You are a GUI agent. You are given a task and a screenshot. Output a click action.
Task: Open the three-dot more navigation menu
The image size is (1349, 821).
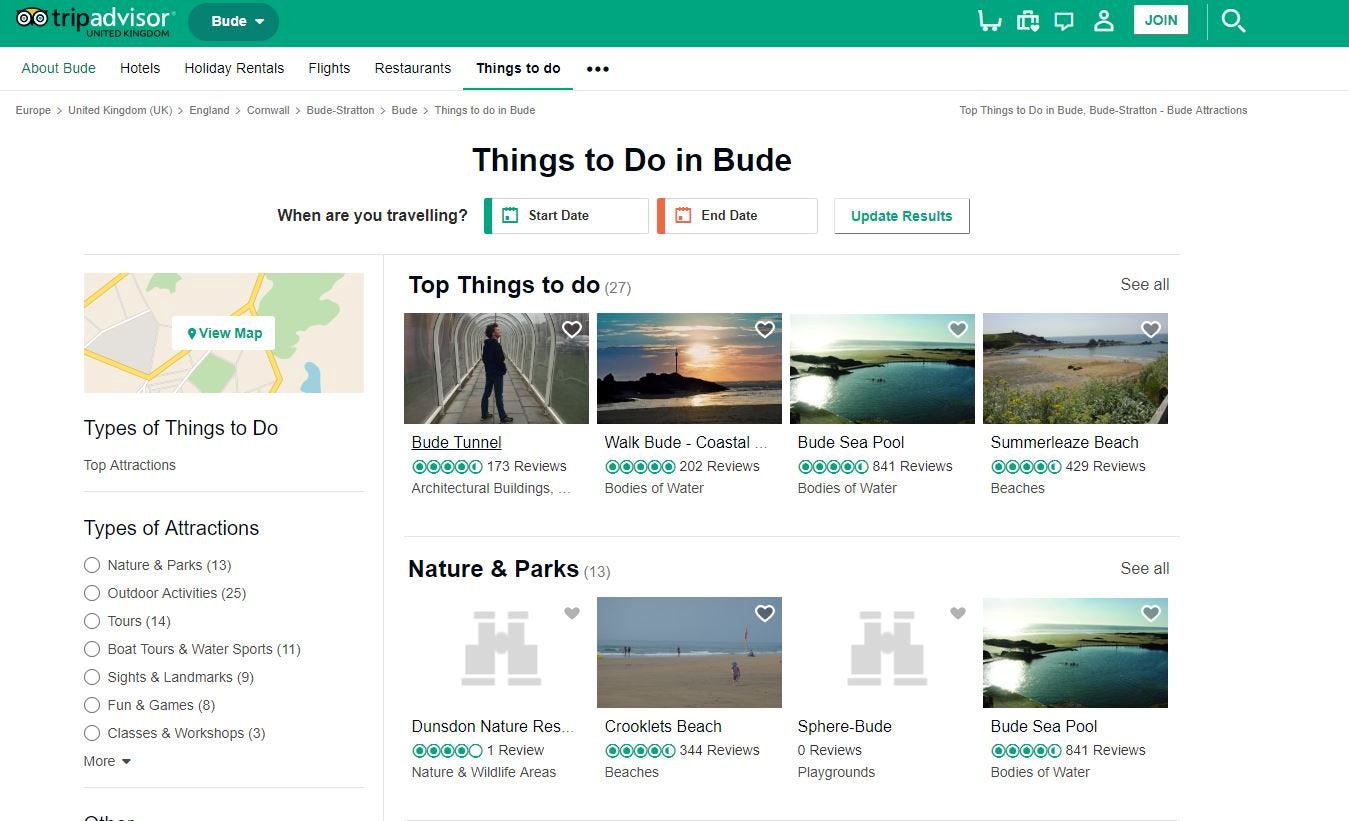point(598,69)
